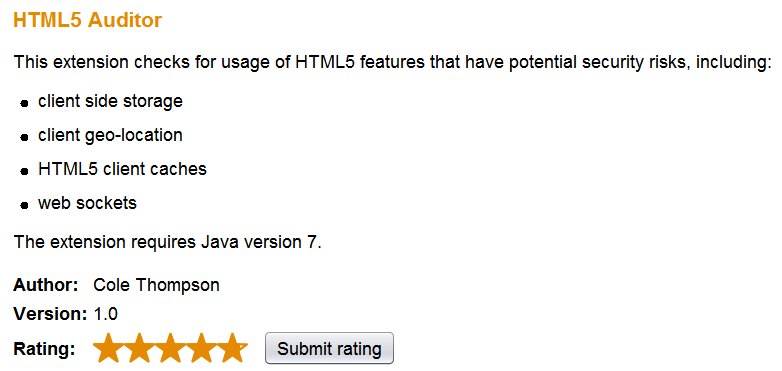Click the web sockets list item
782x371 pixels.
87,203
